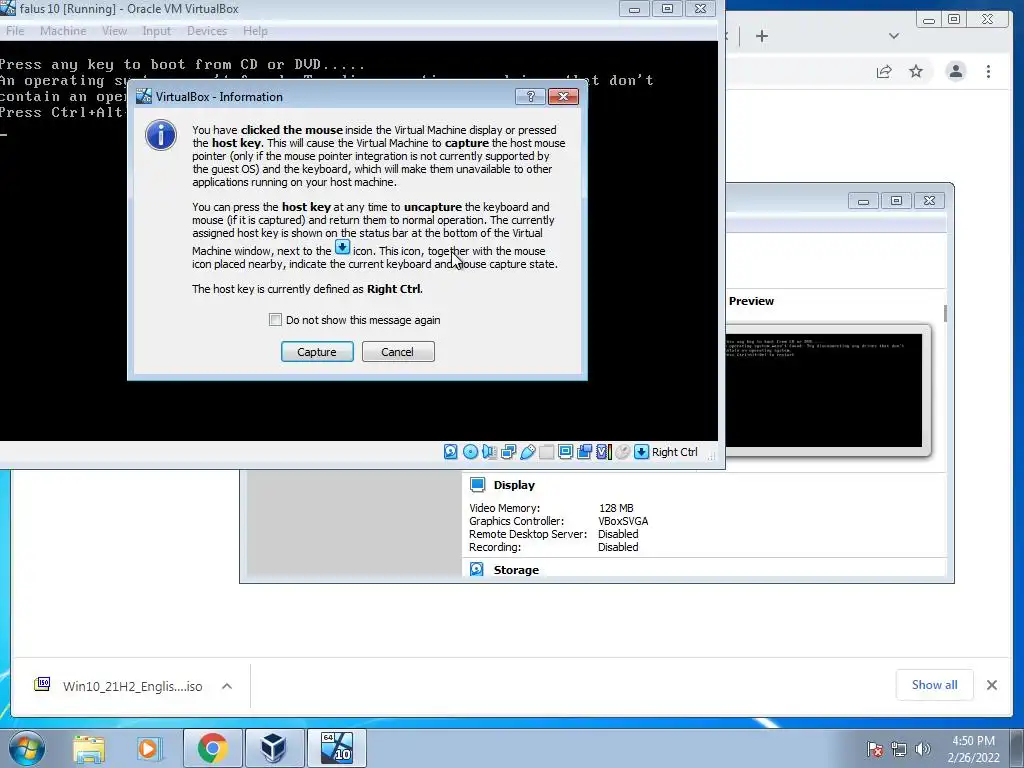Viewport: 1024px width, 768px height.
Task: Click the network tray icon
Action: [899, 749]
